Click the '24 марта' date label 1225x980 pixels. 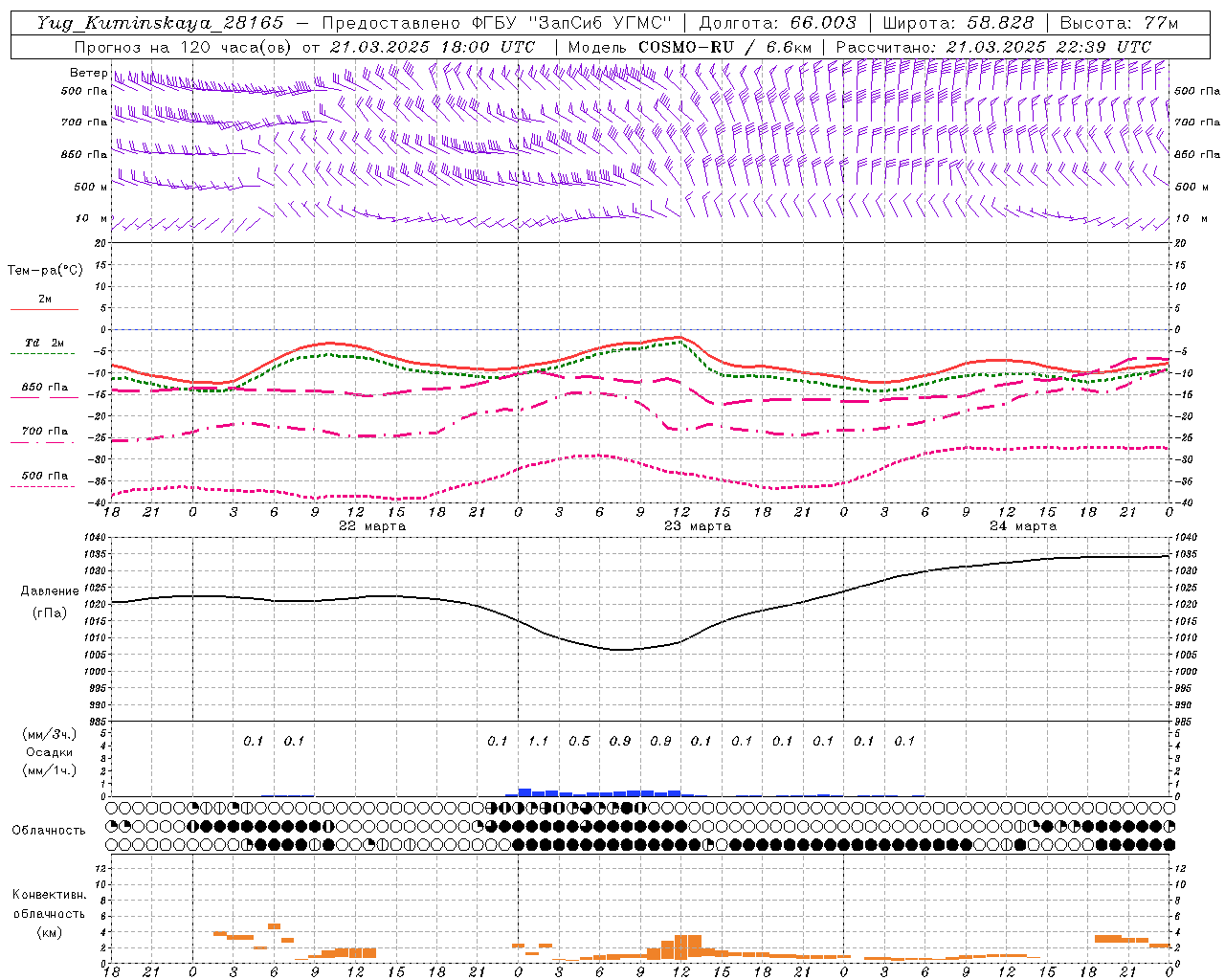pyautogui.click(x=1023, y=526)
